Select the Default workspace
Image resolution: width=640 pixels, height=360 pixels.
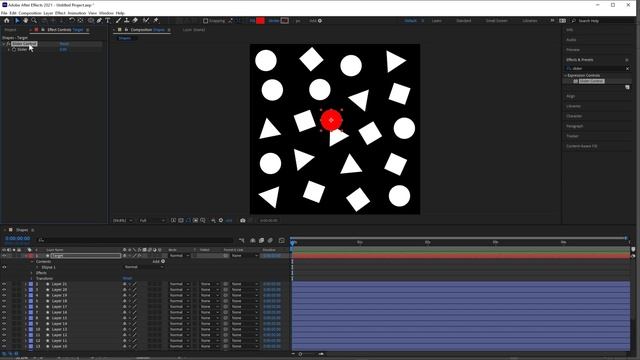point(411,21)
